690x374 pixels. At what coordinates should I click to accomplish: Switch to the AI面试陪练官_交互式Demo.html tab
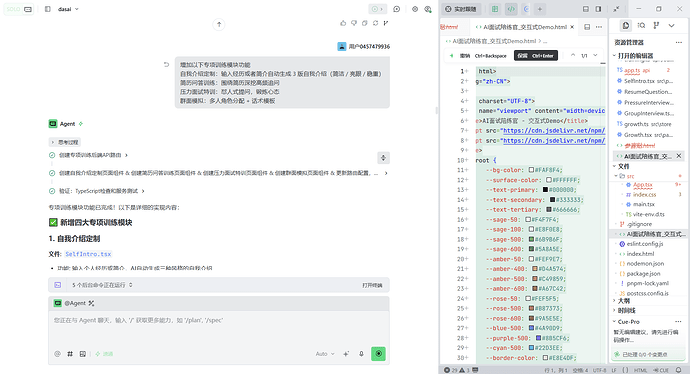pos(525,27)
